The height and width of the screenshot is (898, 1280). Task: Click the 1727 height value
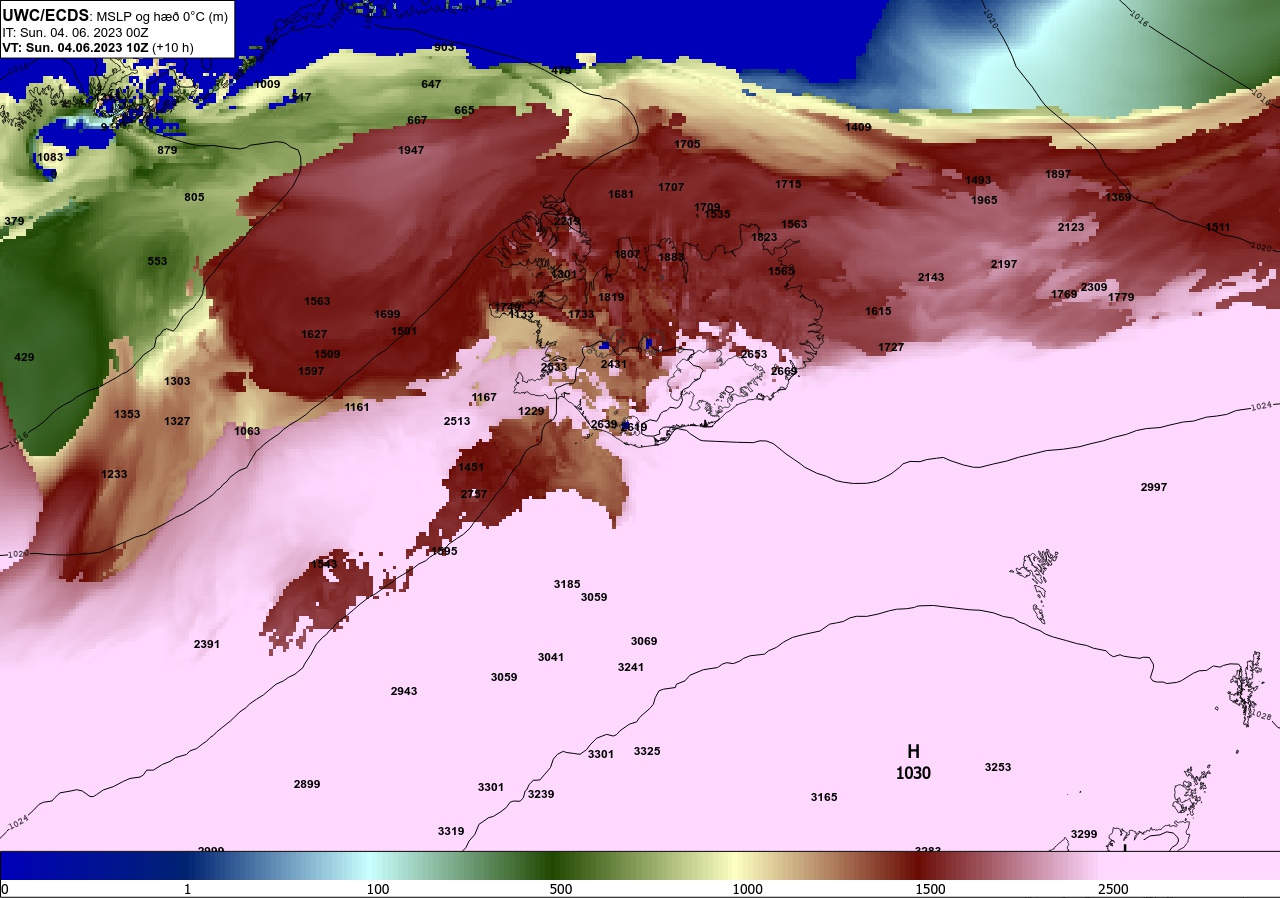[891, 347]
